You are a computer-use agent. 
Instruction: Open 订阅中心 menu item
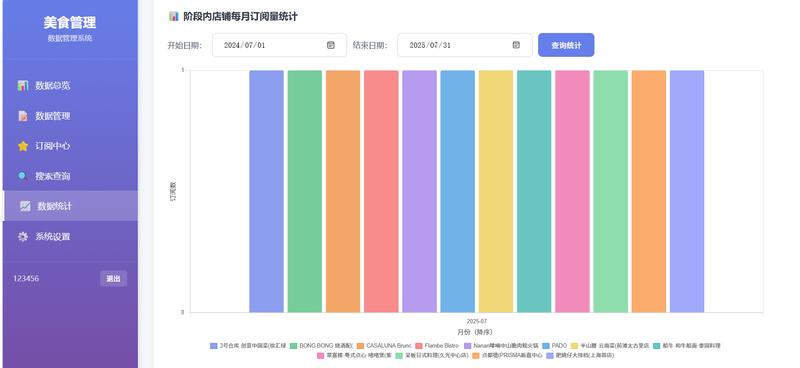click(x=70, y=146)
